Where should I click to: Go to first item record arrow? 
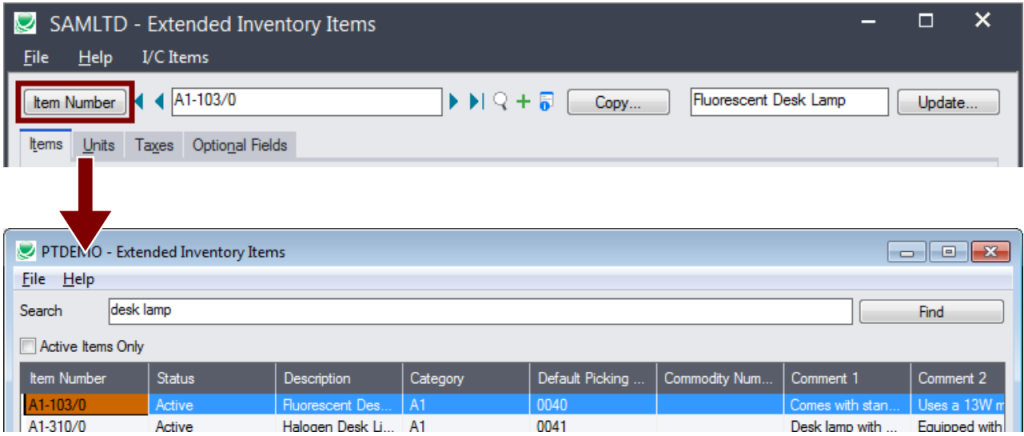click(x=139, y=102)
